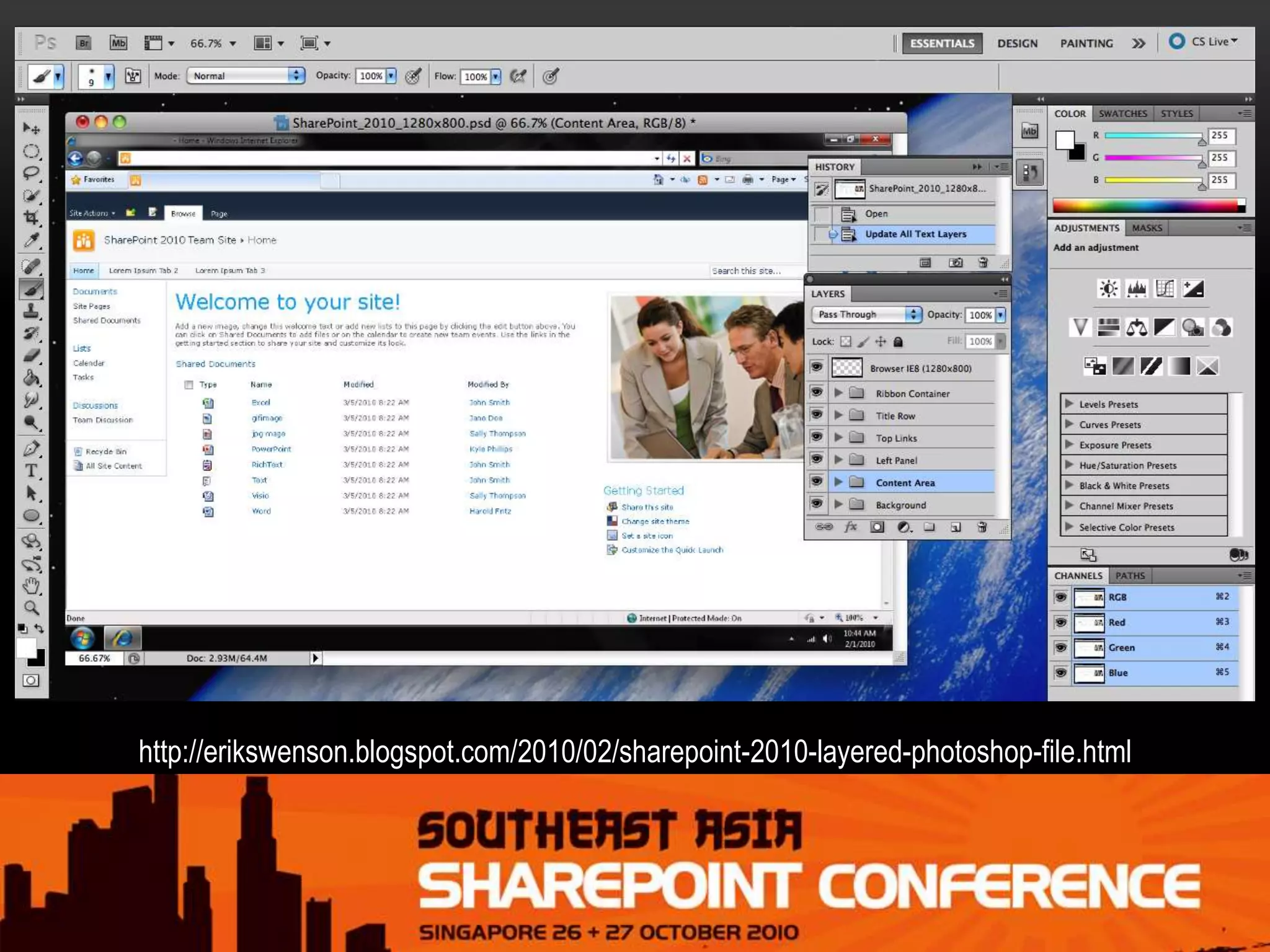Screen dimensions: 1270x952
Task: Launch Adobe Bridge from top bar
Action: [x=84, y=43]
